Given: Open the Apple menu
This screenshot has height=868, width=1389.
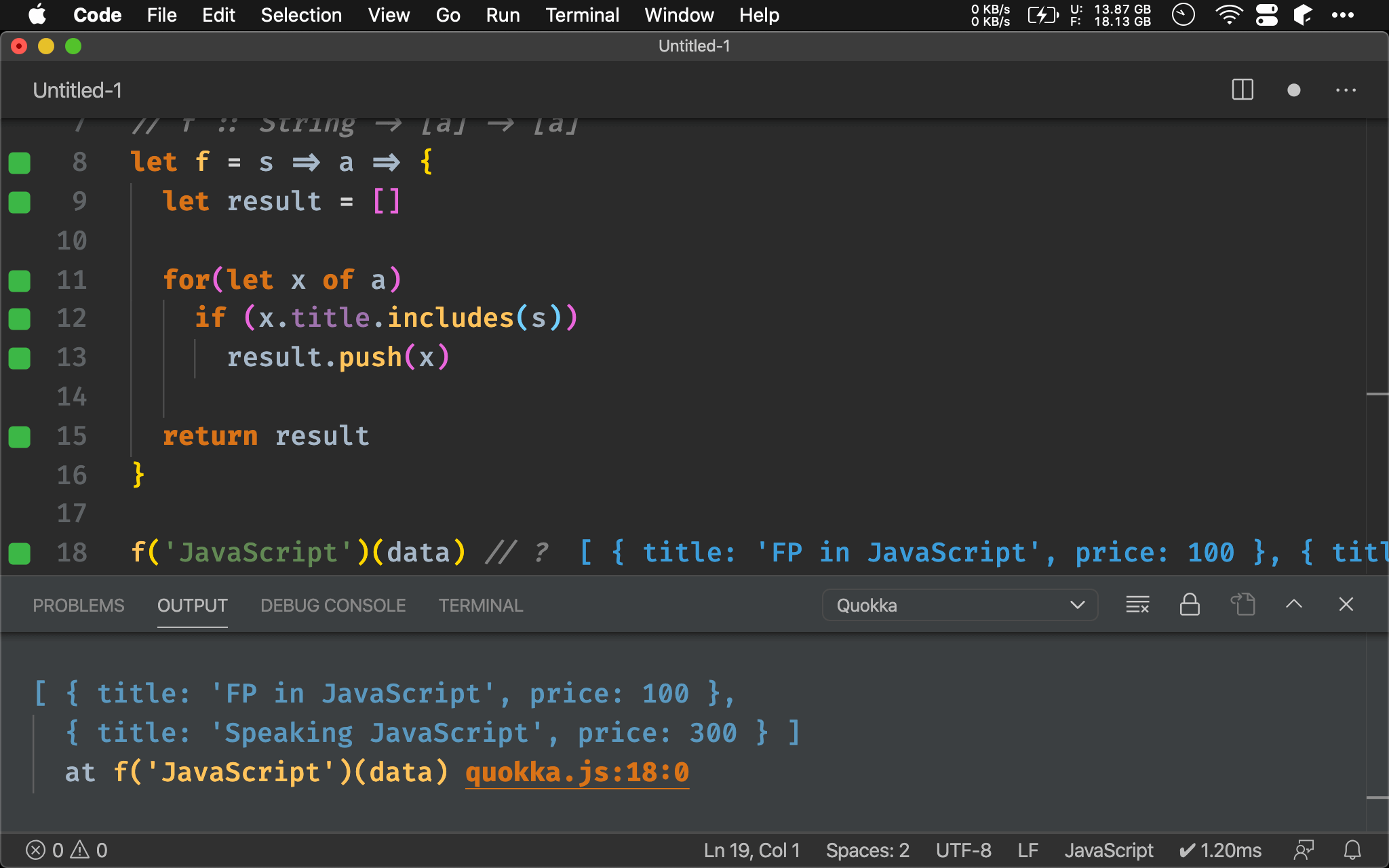Looking at the screenshot, I should click(38, 15).
